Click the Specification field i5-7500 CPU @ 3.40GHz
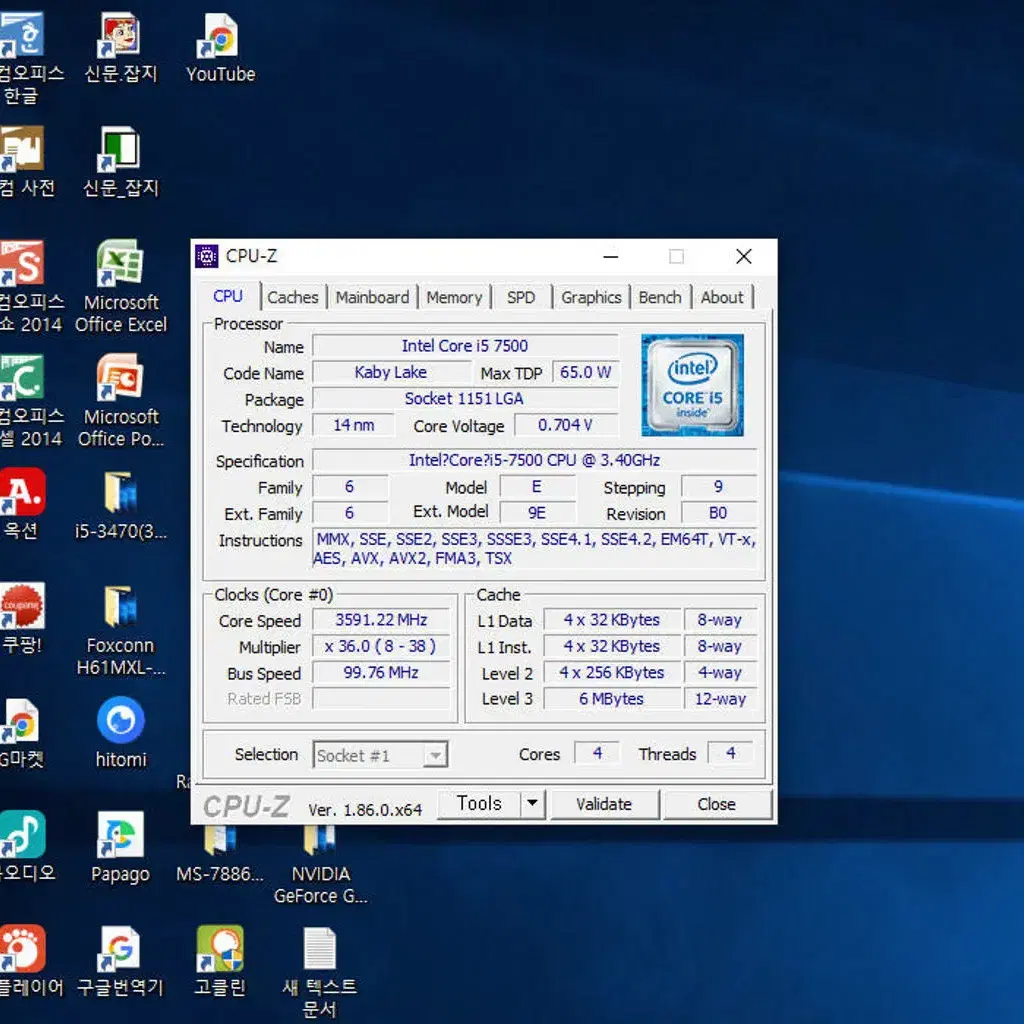1024x1024 pixels. coord(534,460)
